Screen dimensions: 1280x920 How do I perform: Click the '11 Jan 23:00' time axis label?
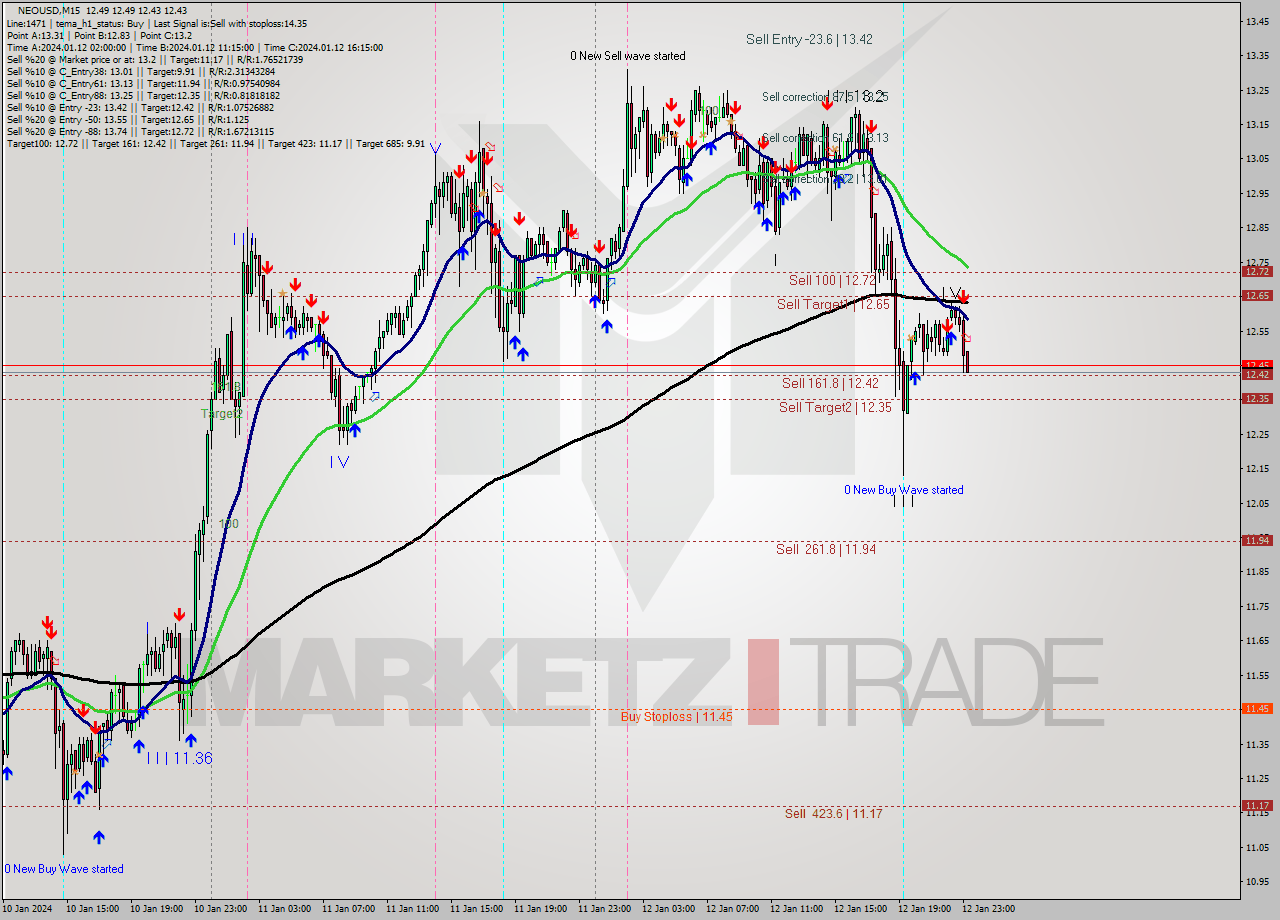(604, 909)
